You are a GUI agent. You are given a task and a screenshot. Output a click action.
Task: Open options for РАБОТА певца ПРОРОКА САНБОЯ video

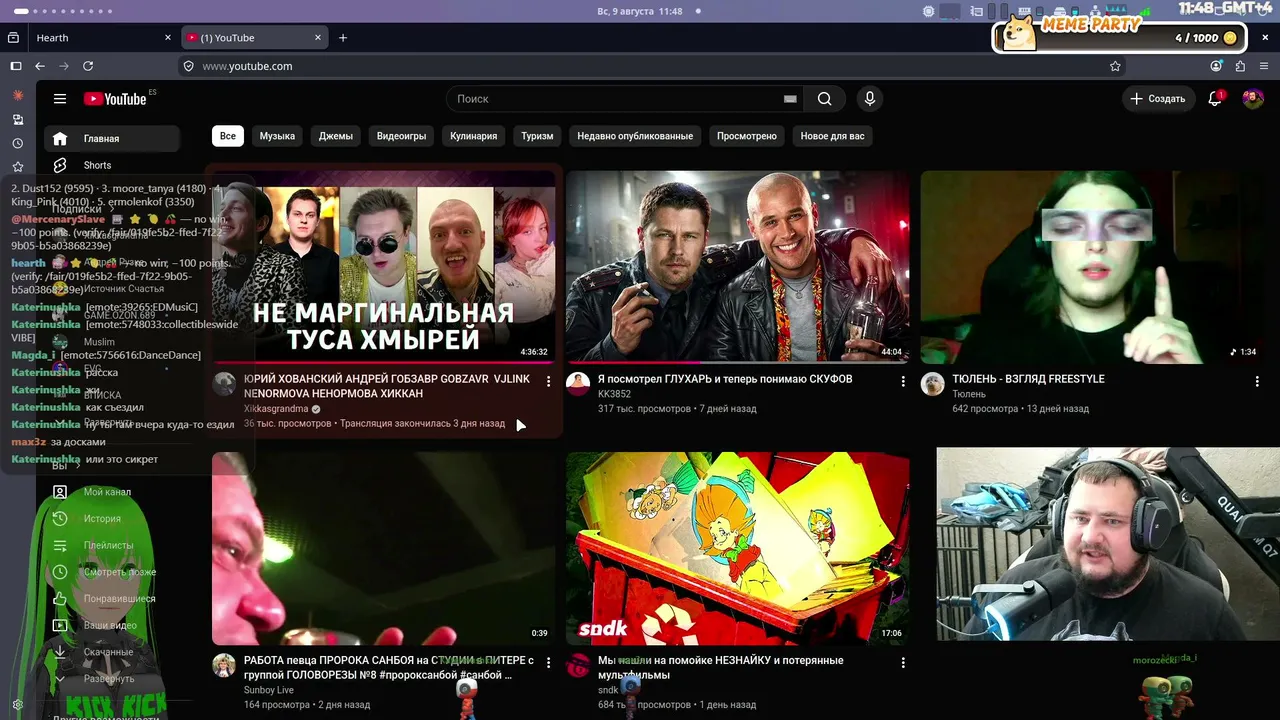pyautogui.click(x=548, y=662)
